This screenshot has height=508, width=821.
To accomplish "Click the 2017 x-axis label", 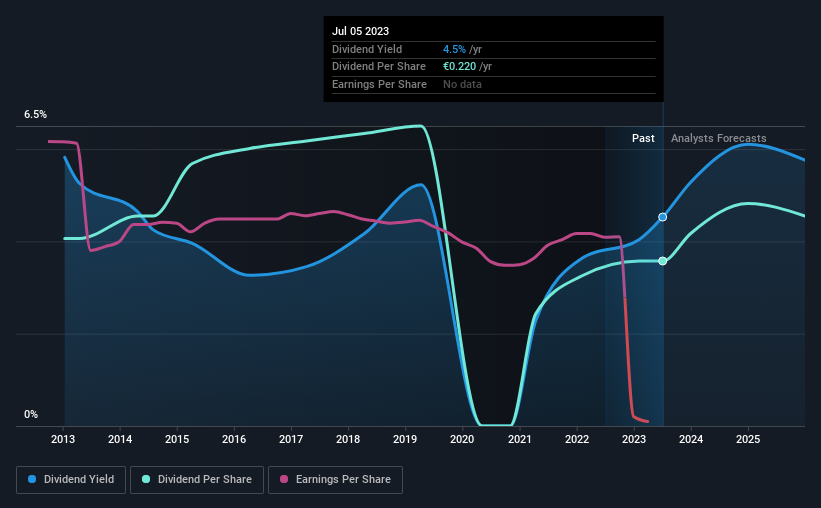I will (291, 439).
